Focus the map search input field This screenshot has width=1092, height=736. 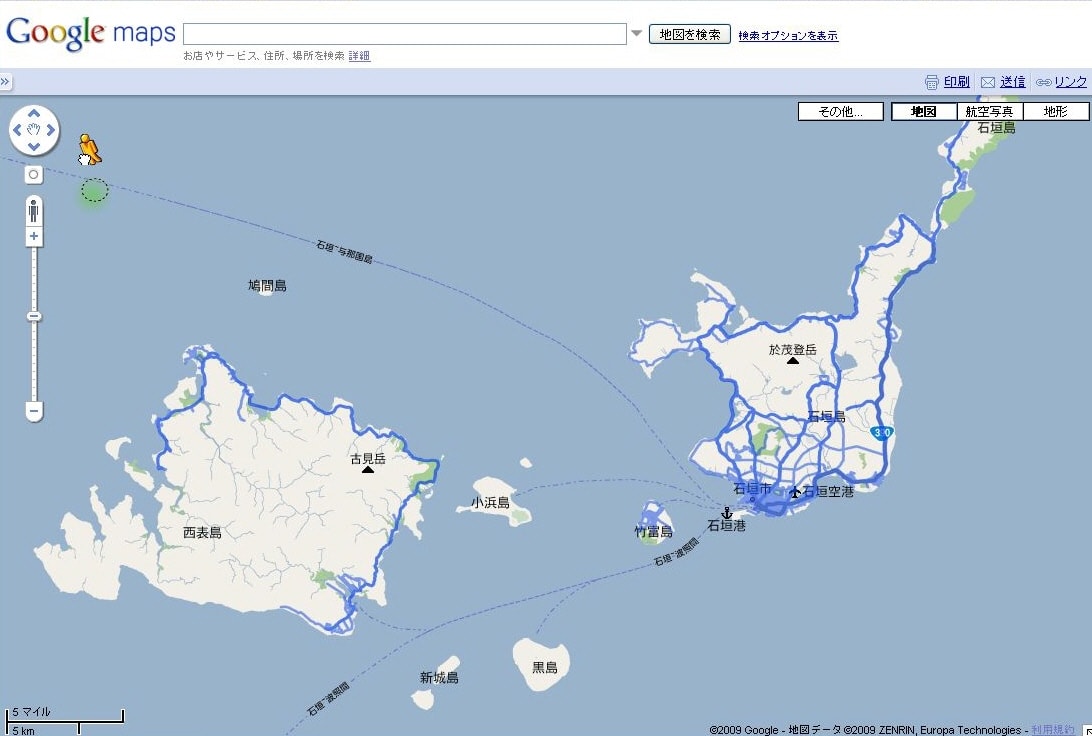[404, 34]
